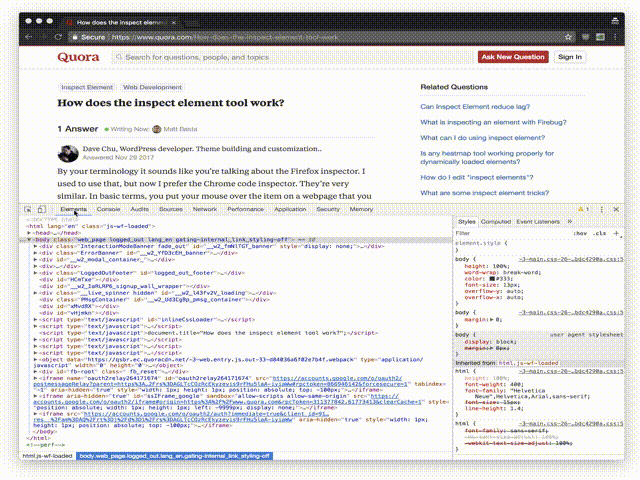This screenshot has height=480, width=640.
Task: Click the Ask New Question button
Action: [x=513, y=57]
